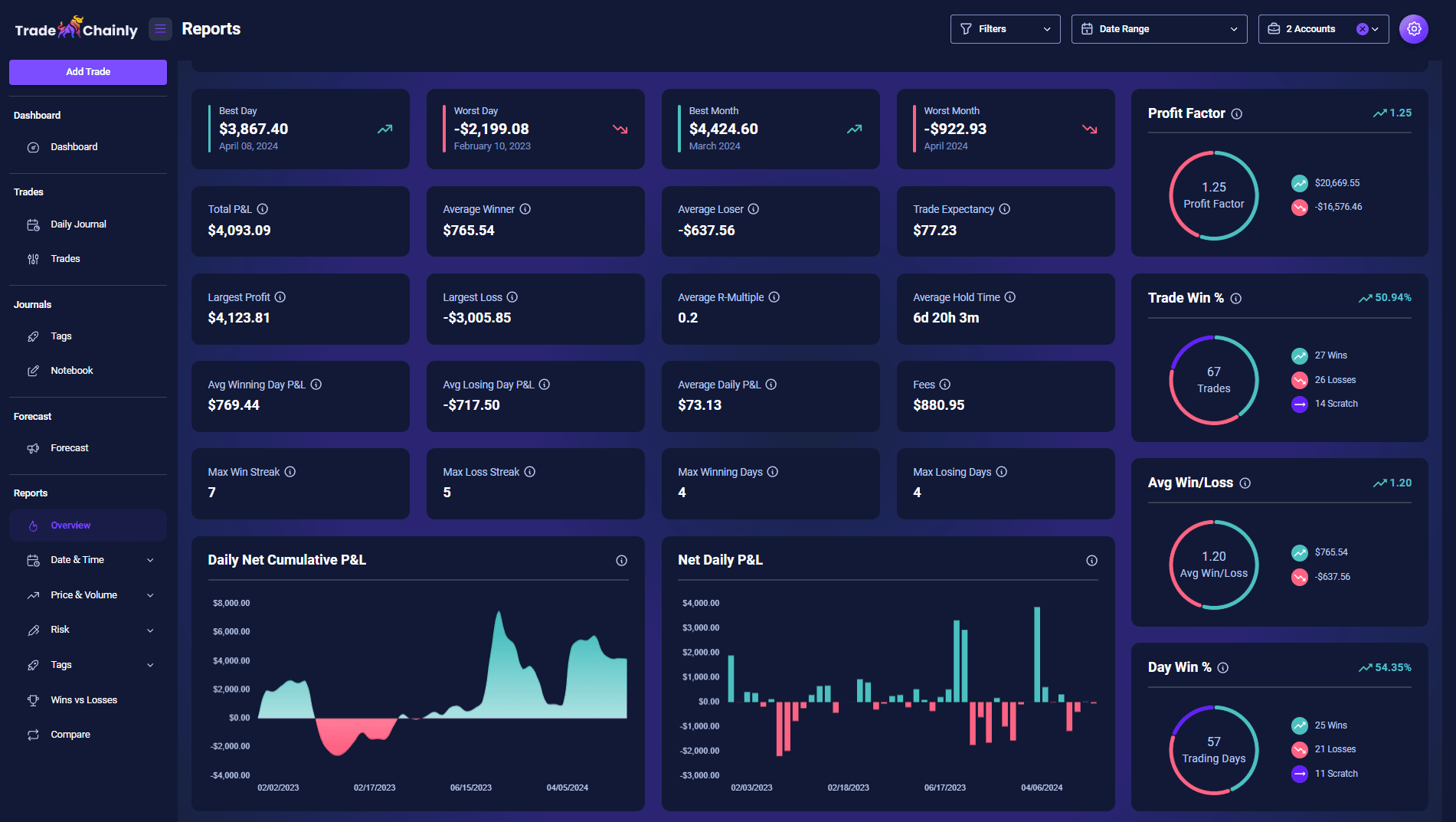The width and height of the screenshot is (1456, 822).
Task: Open the Filters dropdown
Action: pyautogui.click(x=1004, y=28)
